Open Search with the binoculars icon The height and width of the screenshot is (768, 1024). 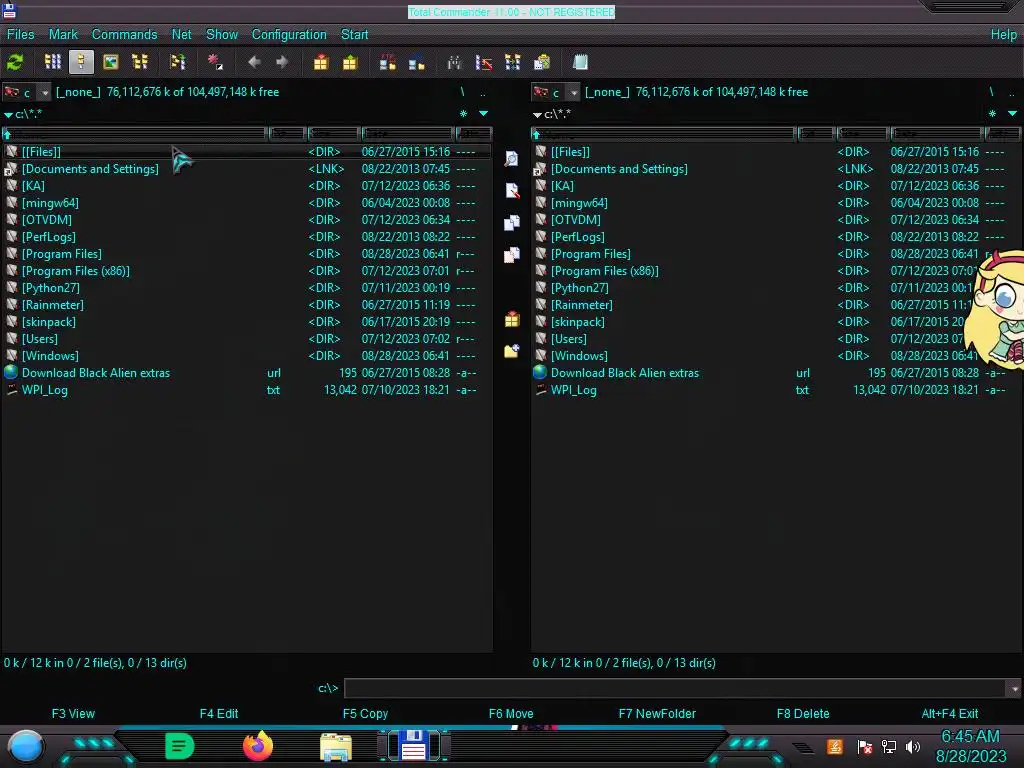pos(455,63)
